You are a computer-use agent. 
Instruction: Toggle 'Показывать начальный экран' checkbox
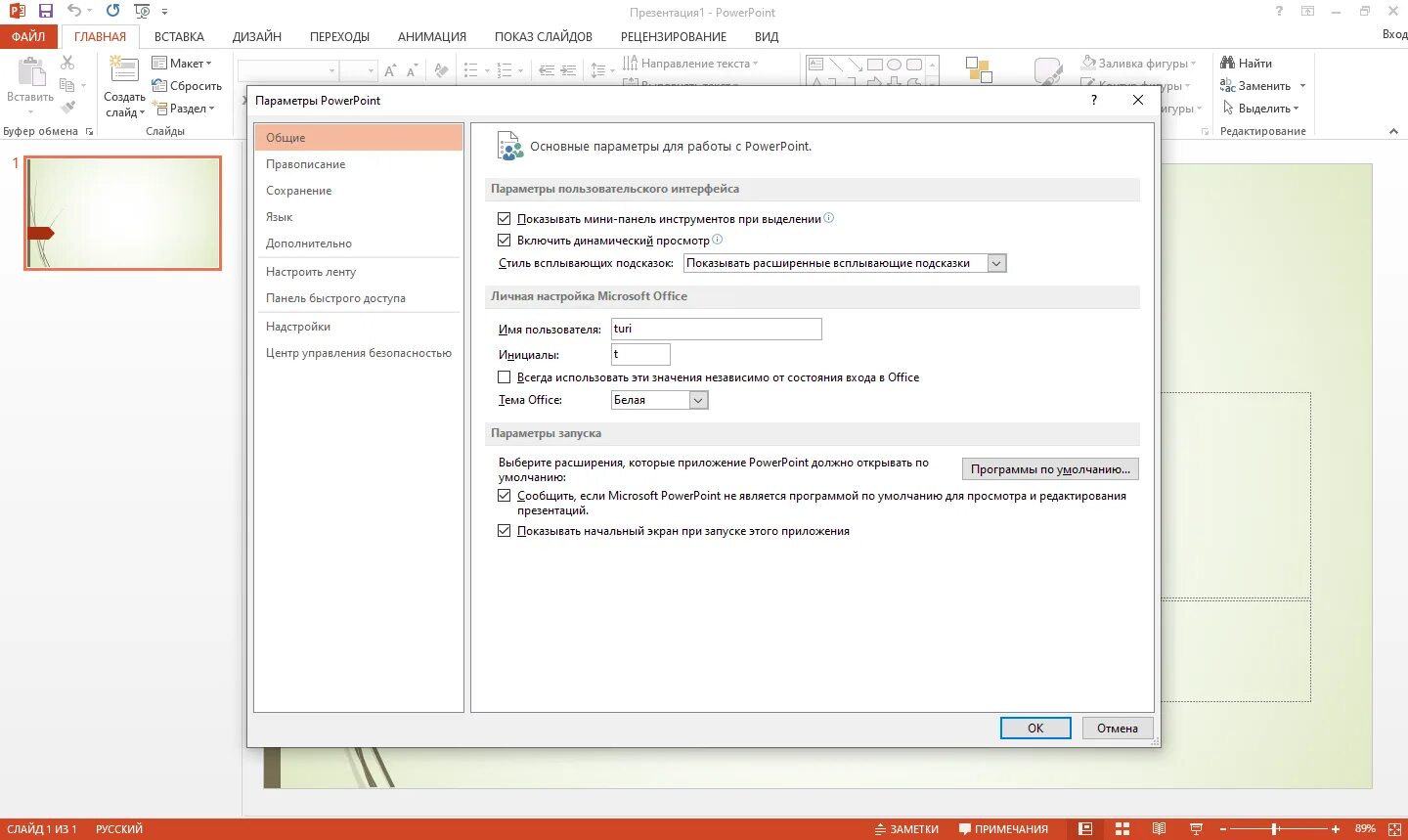point(505,531)
